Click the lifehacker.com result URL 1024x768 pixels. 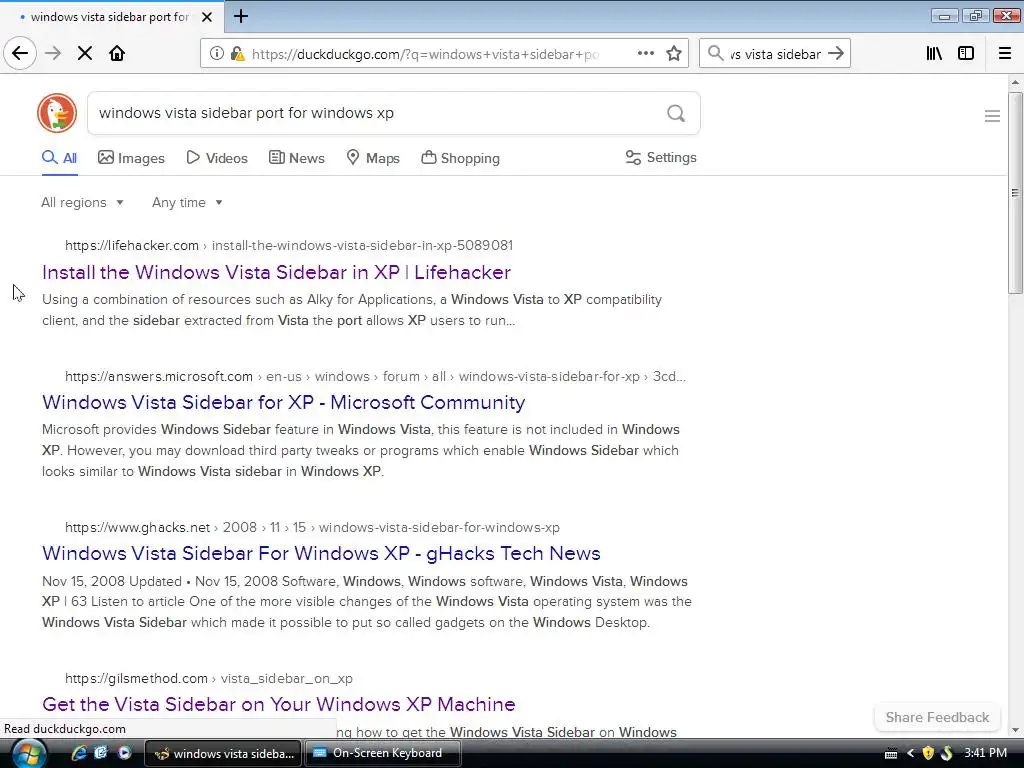289,246
